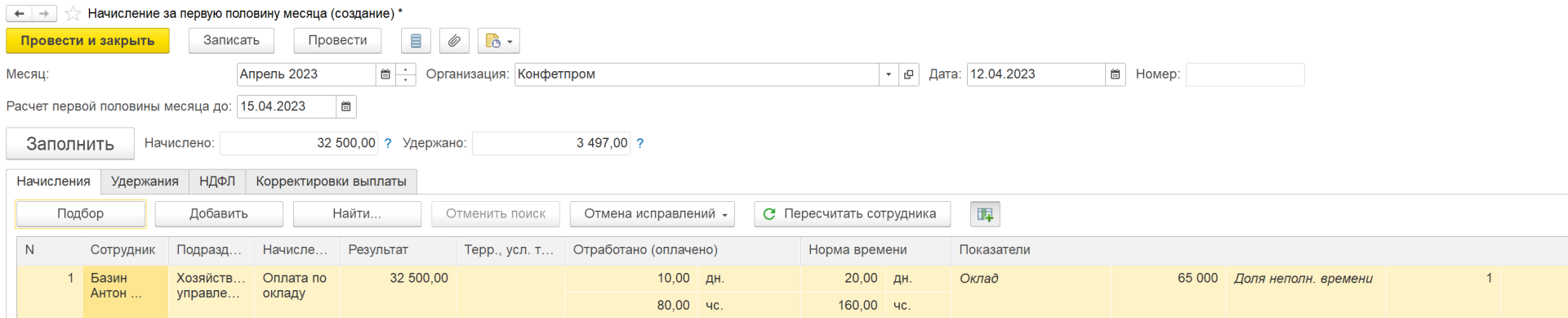Click the Провести button
The width and height of the screenshot is (1568, 318).
[337, 41]
